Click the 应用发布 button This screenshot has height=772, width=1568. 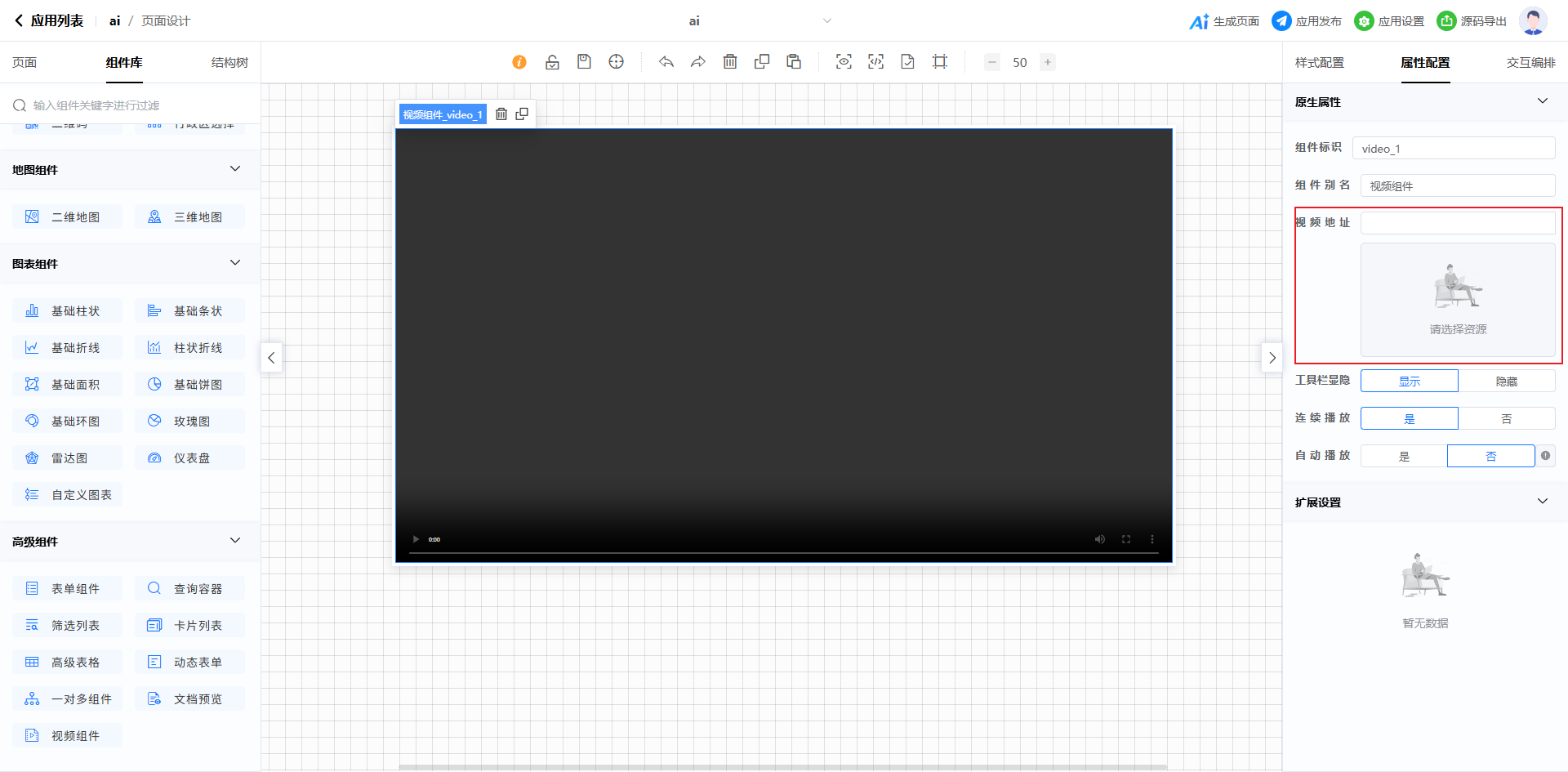click(1307, 21)
